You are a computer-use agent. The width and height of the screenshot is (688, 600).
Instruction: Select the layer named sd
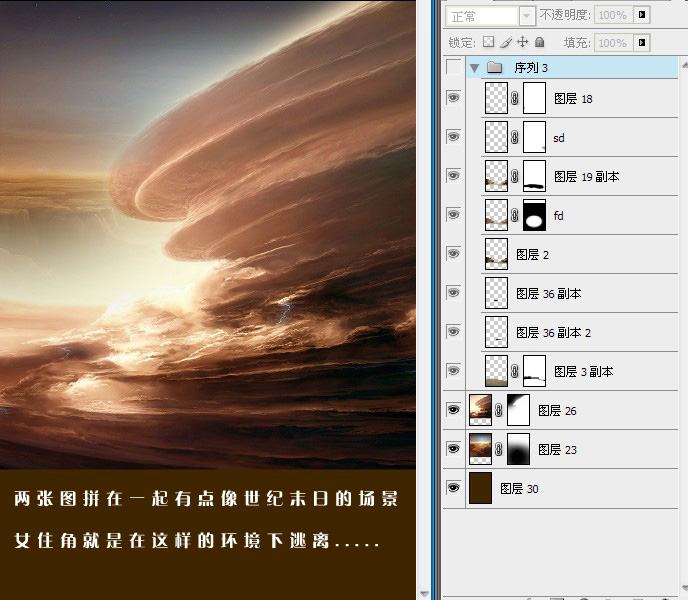pyautogui.click(x=559, y=138)
